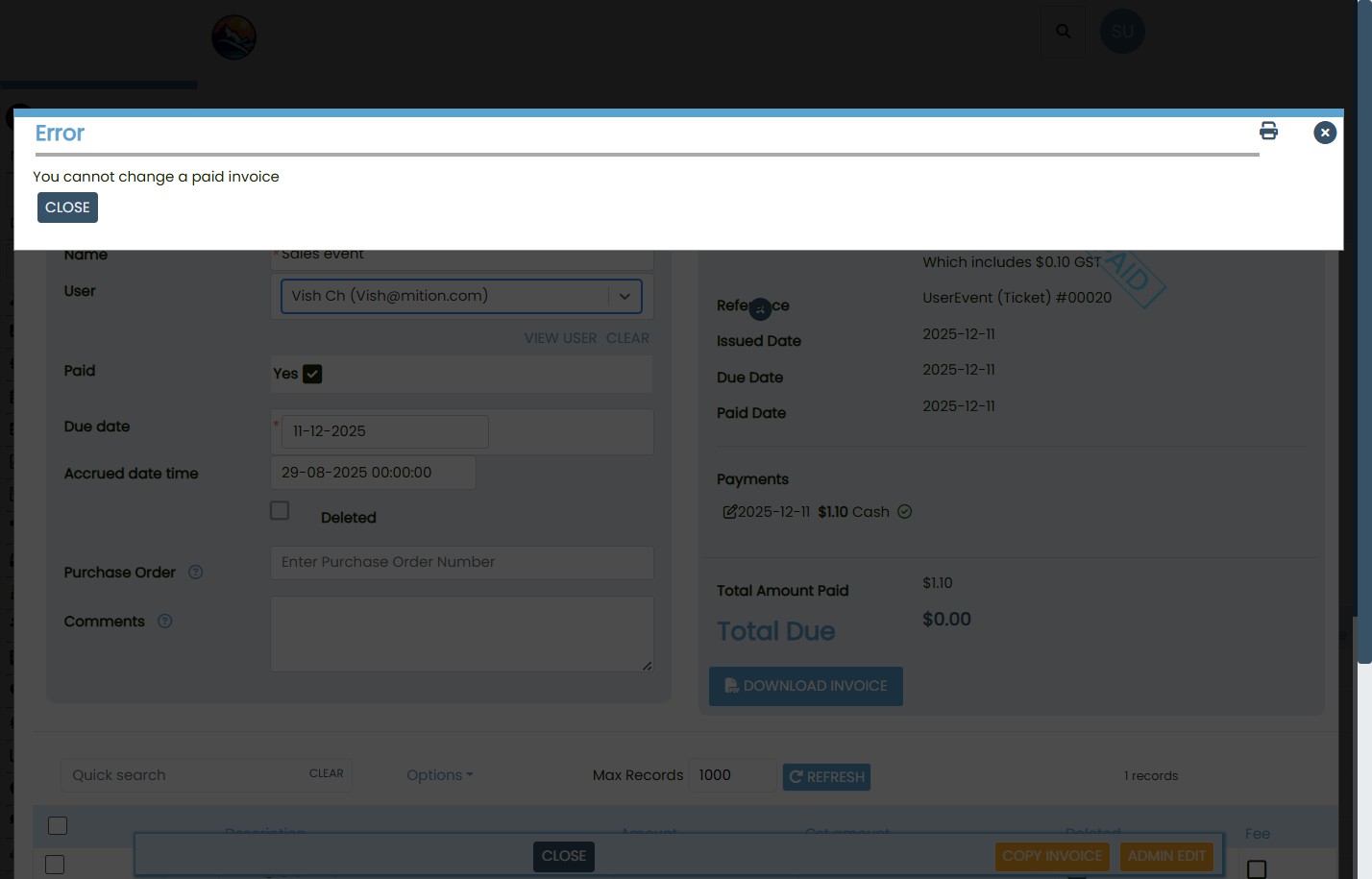
Task: Edit the 2025-12-11 Cash payment via pencil icon
Action: (730, 512)
